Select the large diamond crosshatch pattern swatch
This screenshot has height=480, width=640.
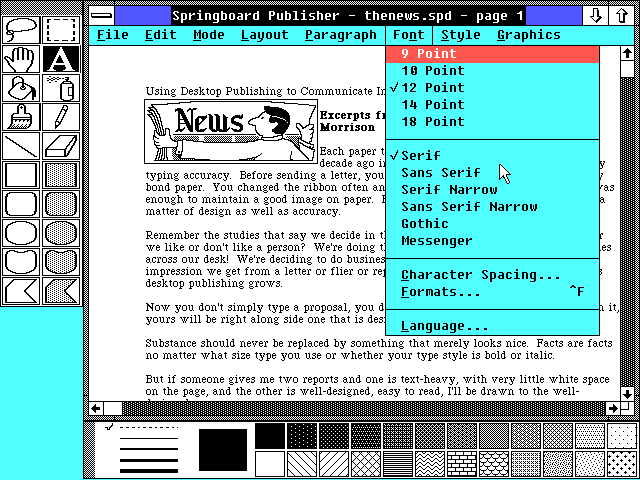[366, 464]
